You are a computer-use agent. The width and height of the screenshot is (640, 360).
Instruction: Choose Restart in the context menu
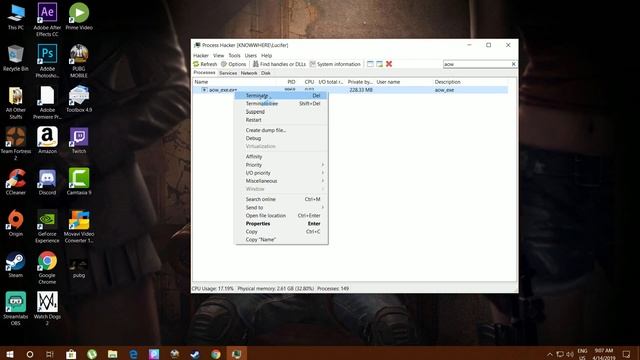[x=281, y=120]
